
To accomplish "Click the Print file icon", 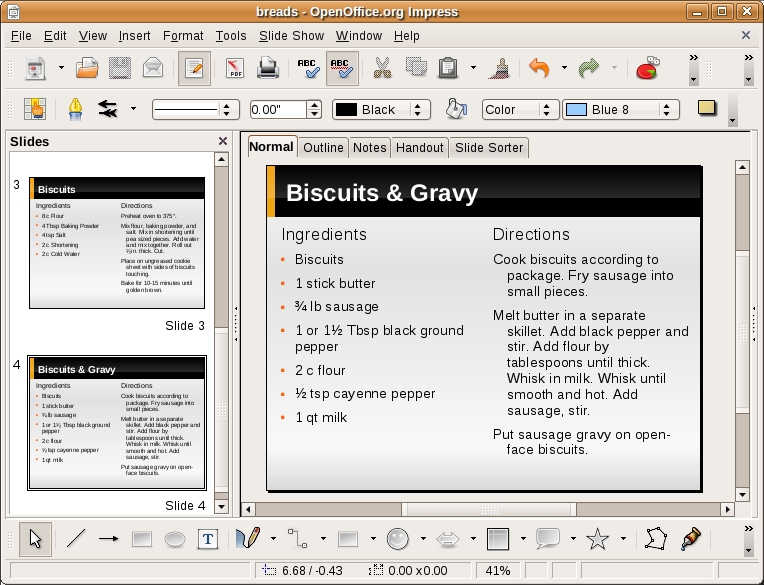I will point(267,69).
